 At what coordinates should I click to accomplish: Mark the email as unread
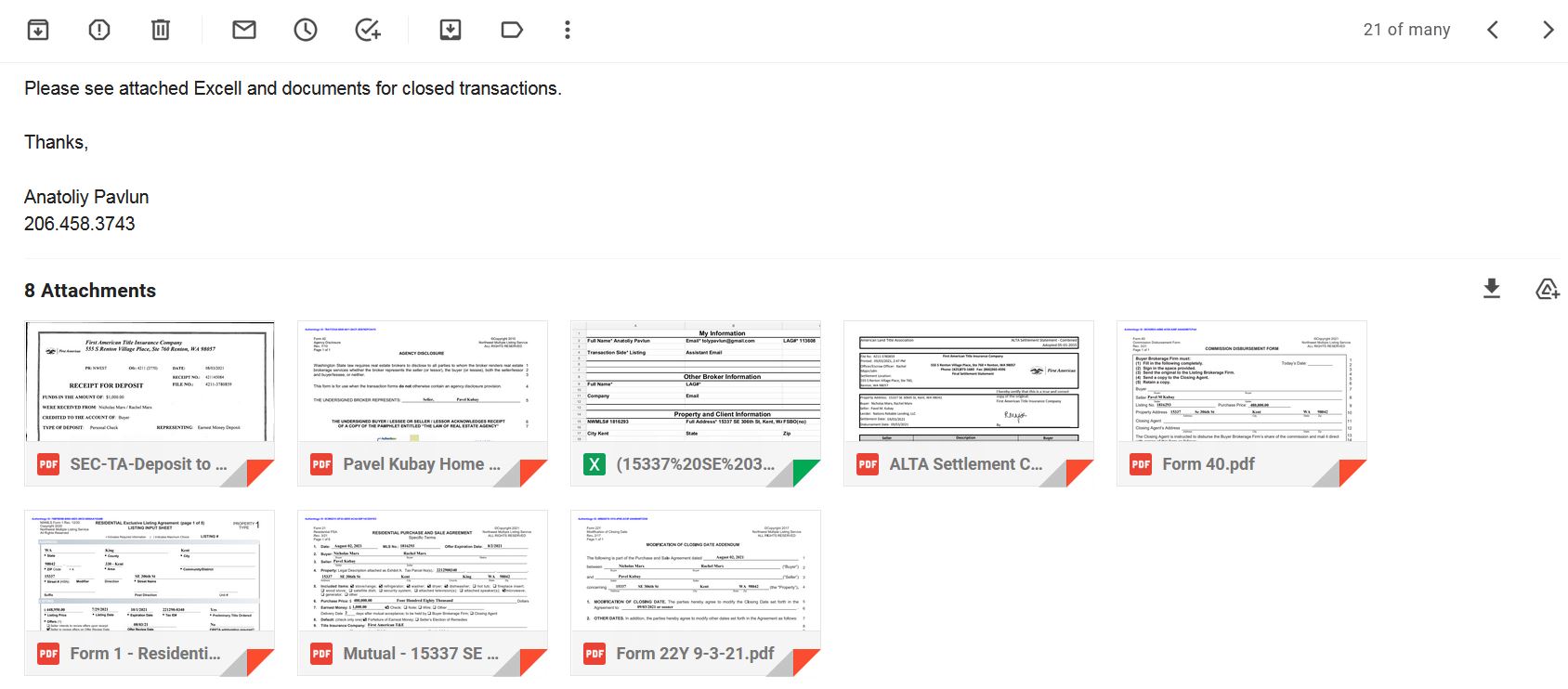pyautogui.click(x=244, y=30)
